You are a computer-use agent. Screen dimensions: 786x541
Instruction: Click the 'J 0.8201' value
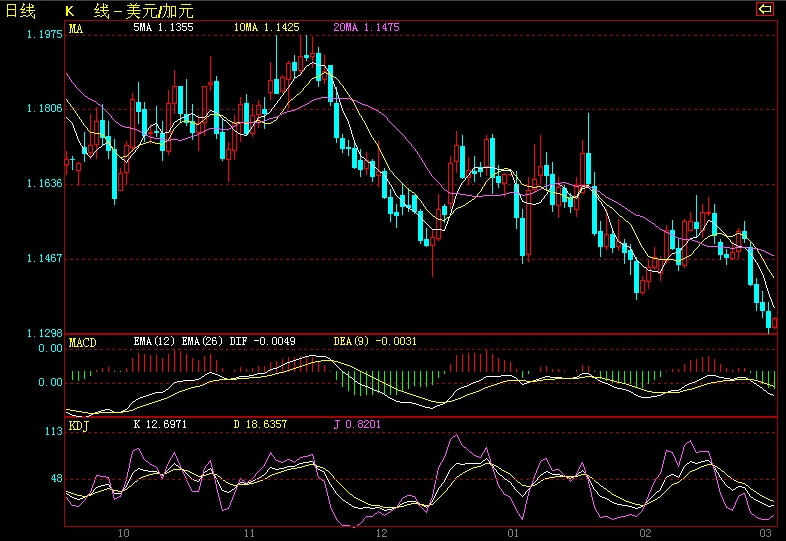point(357,424)
